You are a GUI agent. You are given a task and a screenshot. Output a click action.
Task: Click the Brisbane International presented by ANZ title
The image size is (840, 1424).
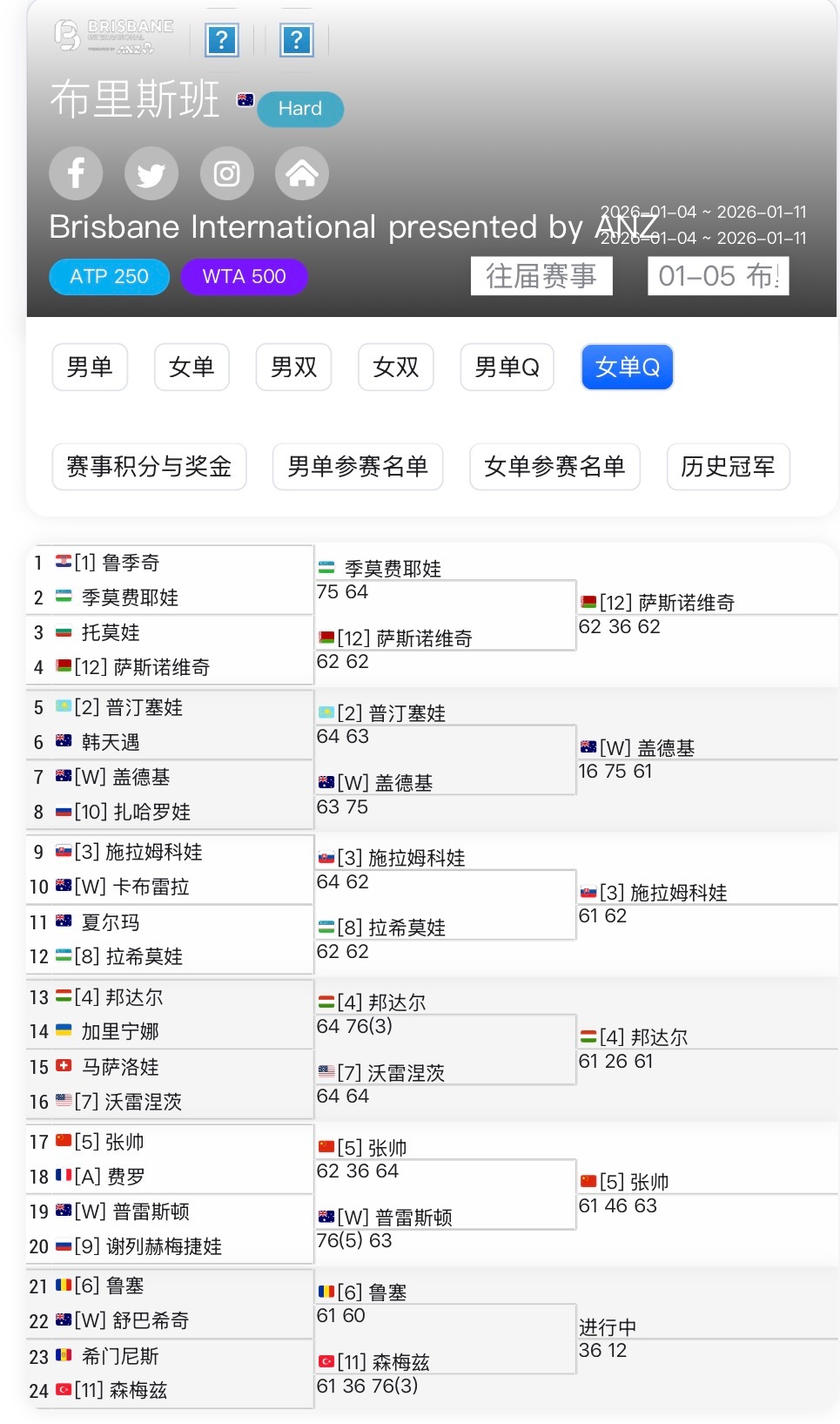point(354,227)
